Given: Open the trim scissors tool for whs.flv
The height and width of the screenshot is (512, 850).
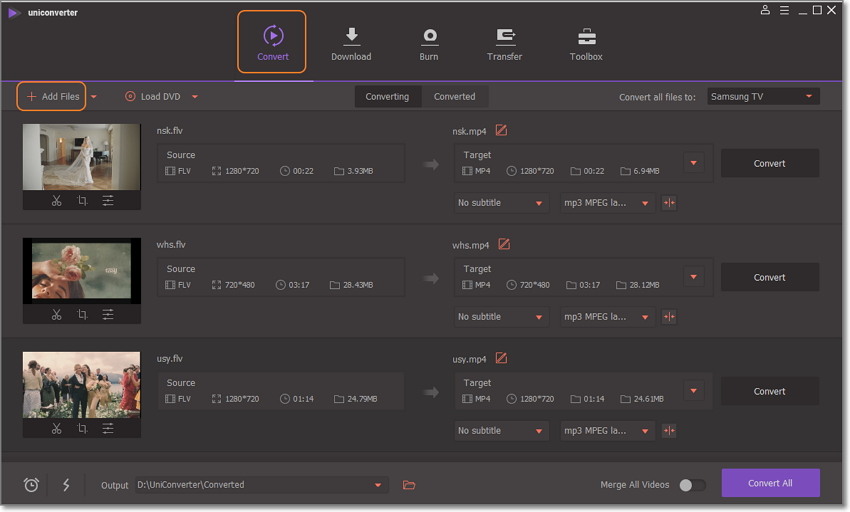Looking at the screenshot, I should pyautogui.click(x=56, y=315).
